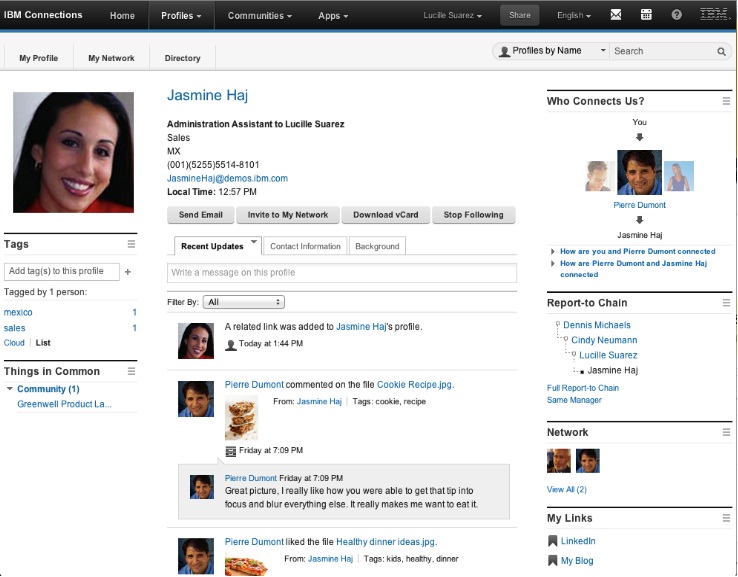
Task: Click Jasmine Haj's large profile photo
Action: [73, 152]
